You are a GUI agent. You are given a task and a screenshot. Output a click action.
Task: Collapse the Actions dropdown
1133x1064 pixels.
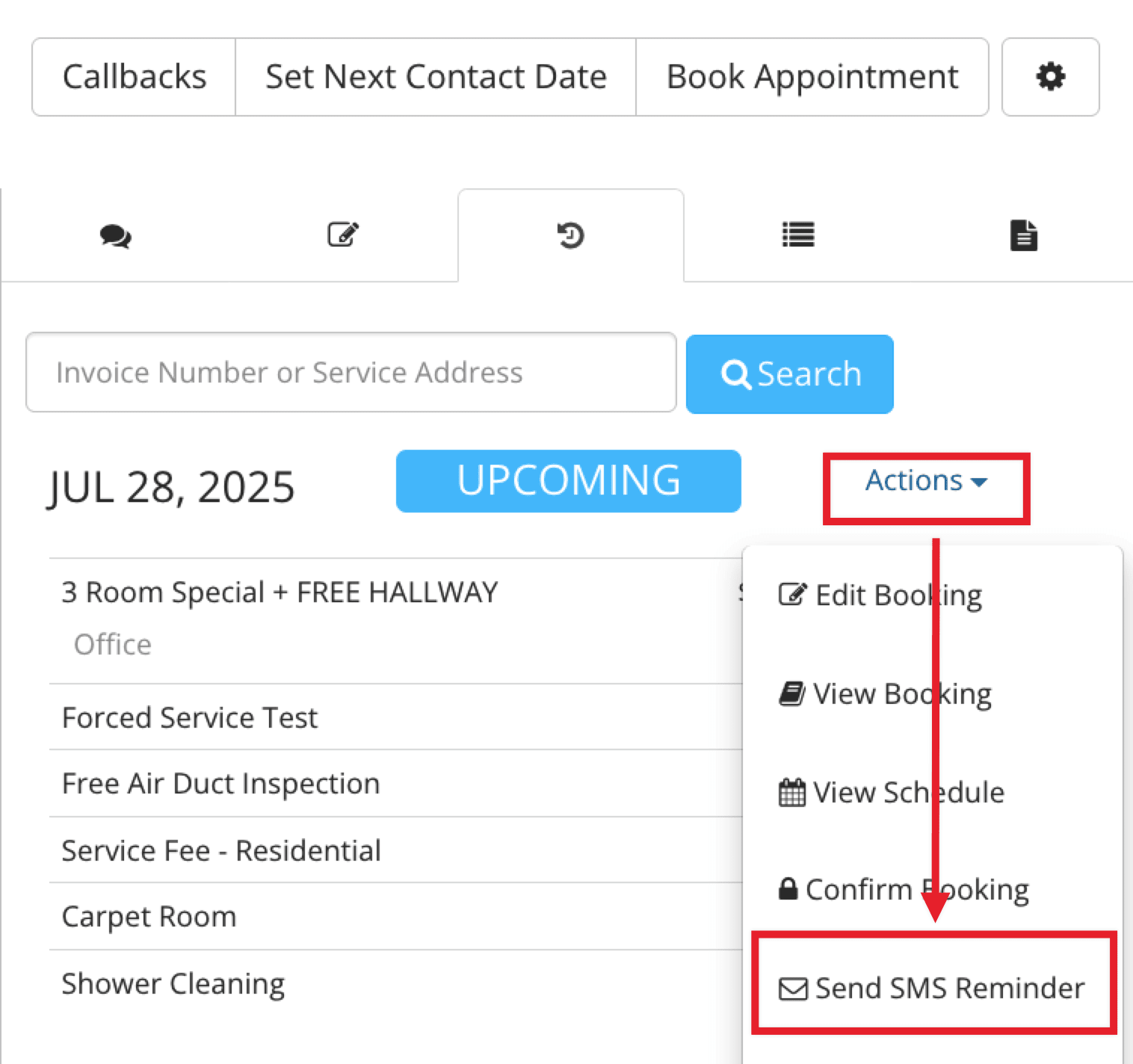pos(927,481)
